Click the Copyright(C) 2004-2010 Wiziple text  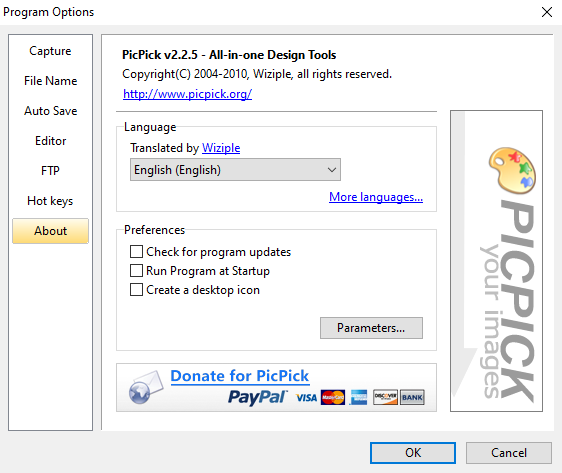pyautogui.click(x=257, y=74)
